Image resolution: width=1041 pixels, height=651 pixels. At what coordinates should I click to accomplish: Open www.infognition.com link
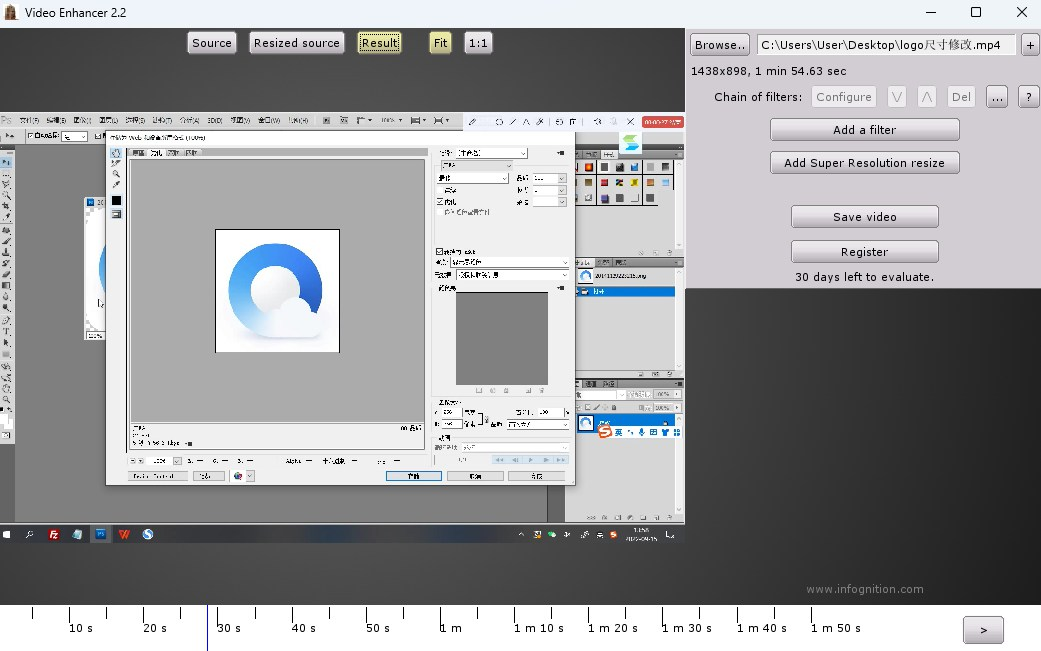pyautogui.click(x=864, y=589)
